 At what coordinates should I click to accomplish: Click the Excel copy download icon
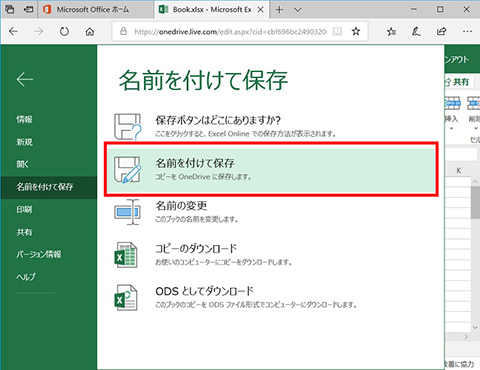(x=126, y=255)
